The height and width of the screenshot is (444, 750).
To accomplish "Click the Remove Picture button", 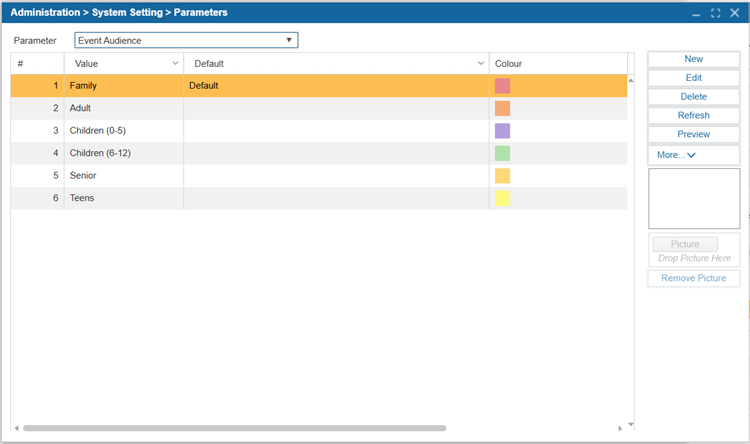I will click(693, 278).
